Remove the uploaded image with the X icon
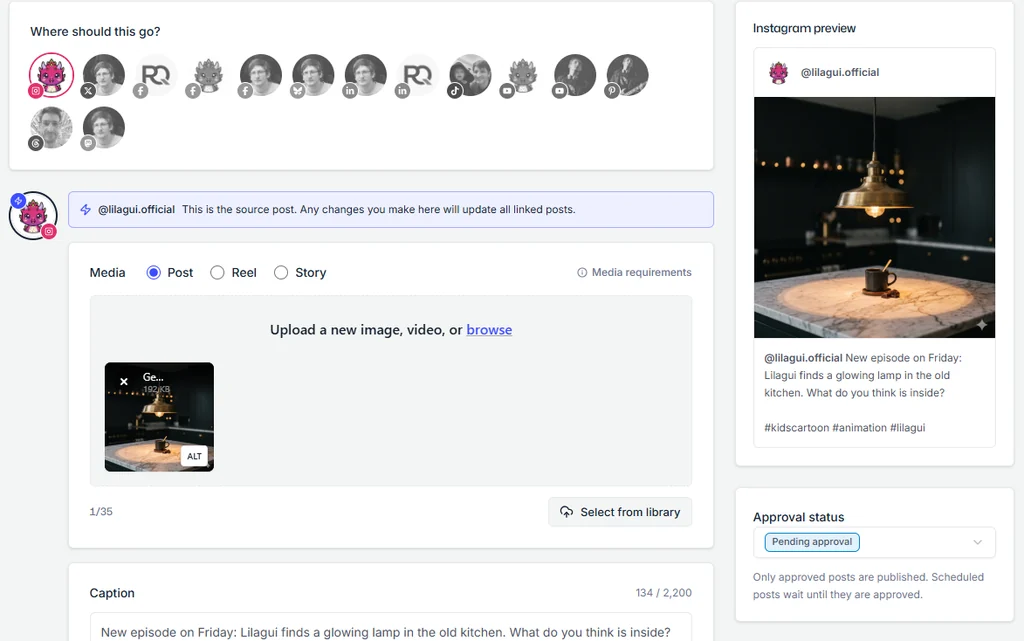The image size is (1024, 641). tap(123, 381)
